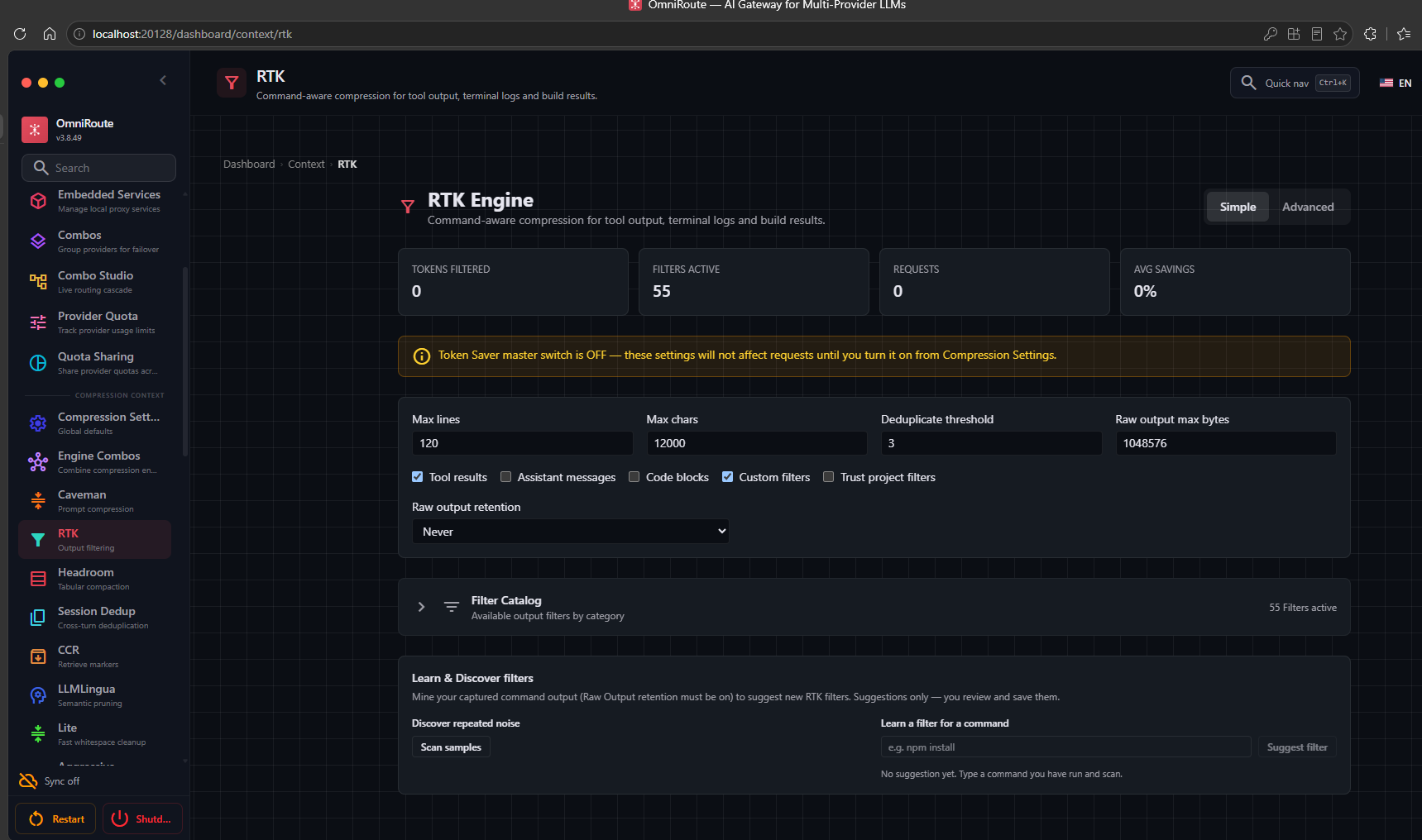Open Quota Sharing pie icon

coord(38,363)
